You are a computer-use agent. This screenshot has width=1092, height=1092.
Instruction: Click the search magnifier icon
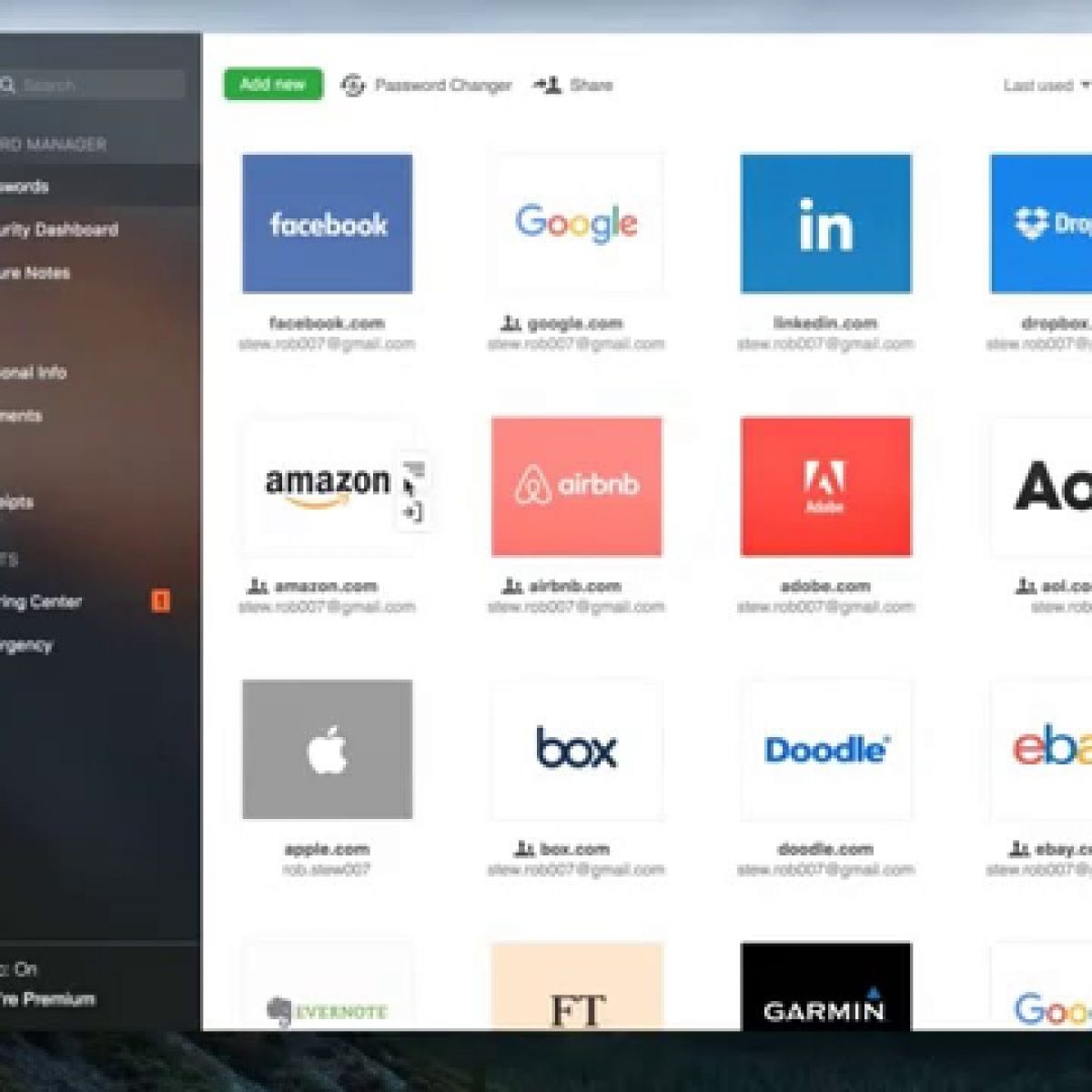coord(8,86)
